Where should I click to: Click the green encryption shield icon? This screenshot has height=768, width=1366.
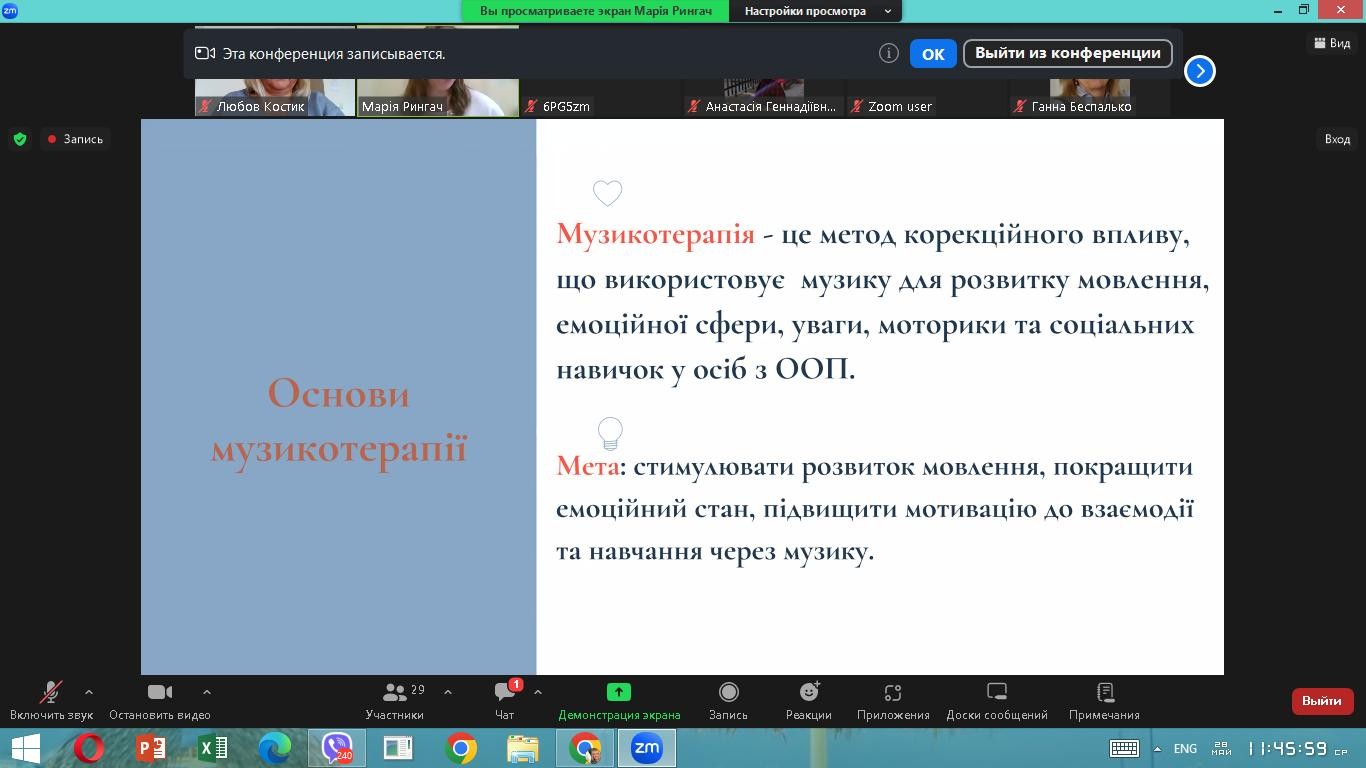pyautogui.click(x=20, y=139)
